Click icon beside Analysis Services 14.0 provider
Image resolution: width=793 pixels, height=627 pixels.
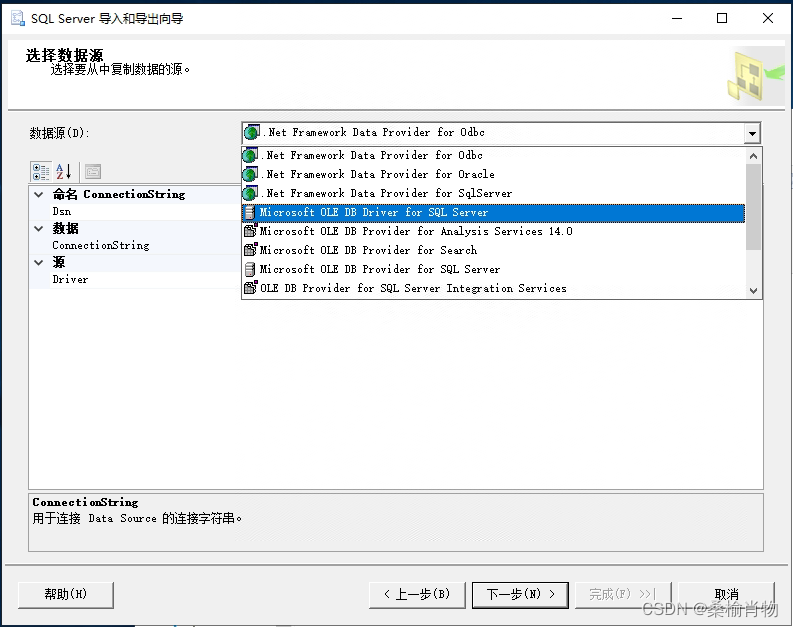click(x=250, y=231)
